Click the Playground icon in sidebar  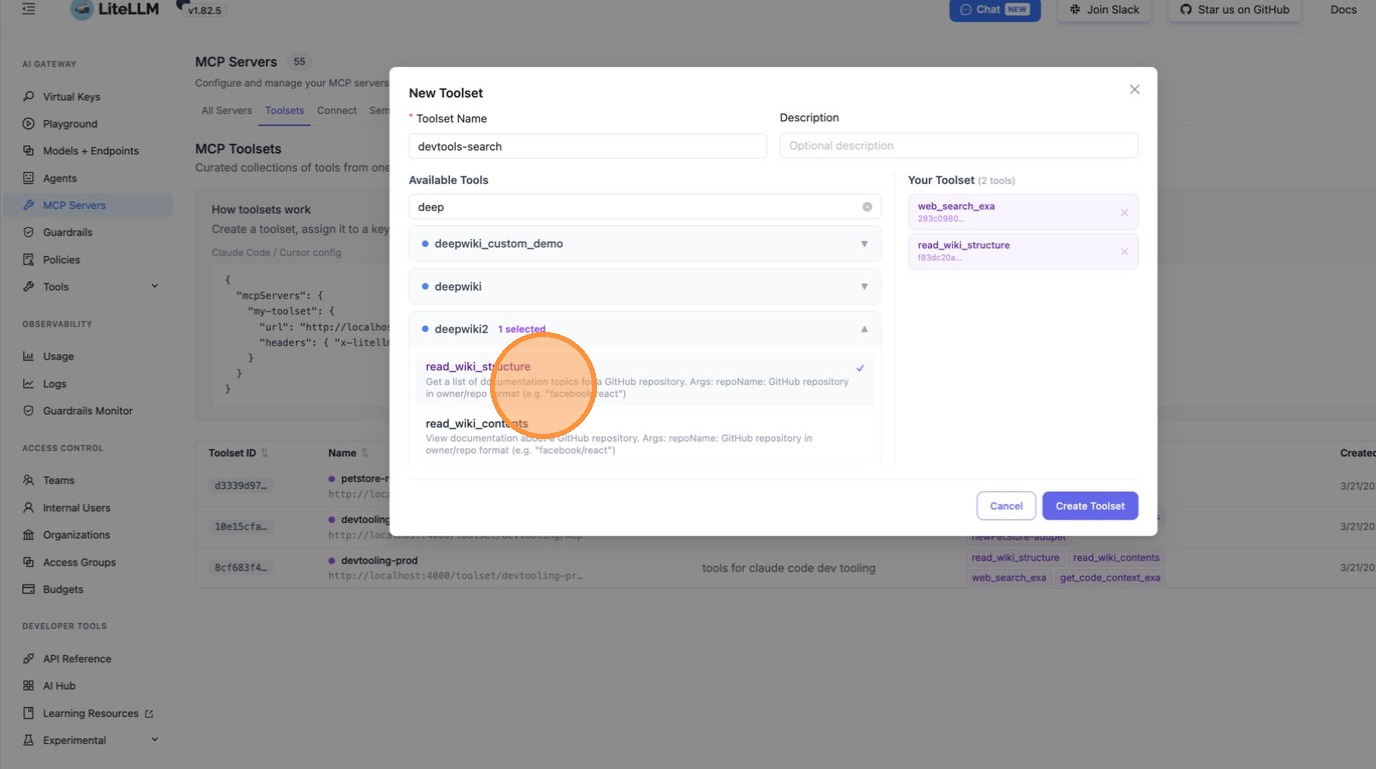tap(28, 124)
